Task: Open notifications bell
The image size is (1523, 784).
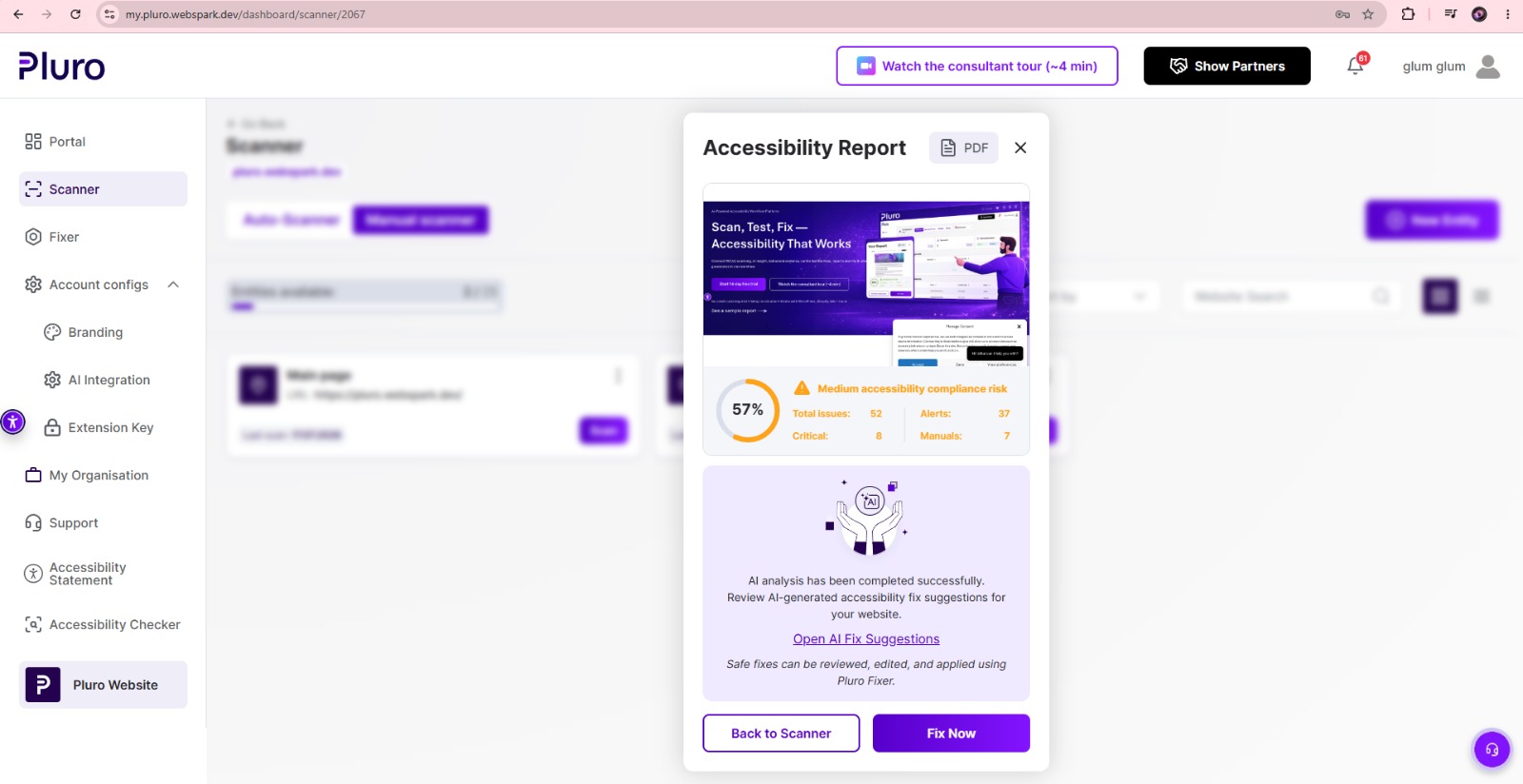Action: [1355, 66]
